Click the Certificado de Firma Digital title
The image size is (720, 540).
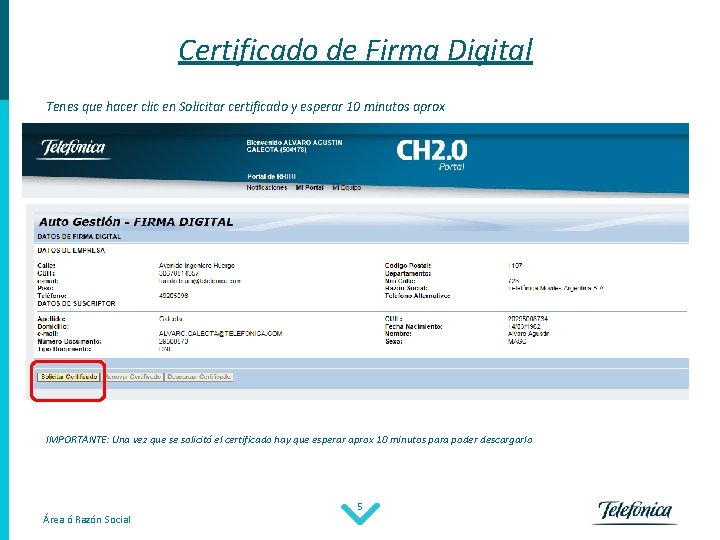(355, 50)
